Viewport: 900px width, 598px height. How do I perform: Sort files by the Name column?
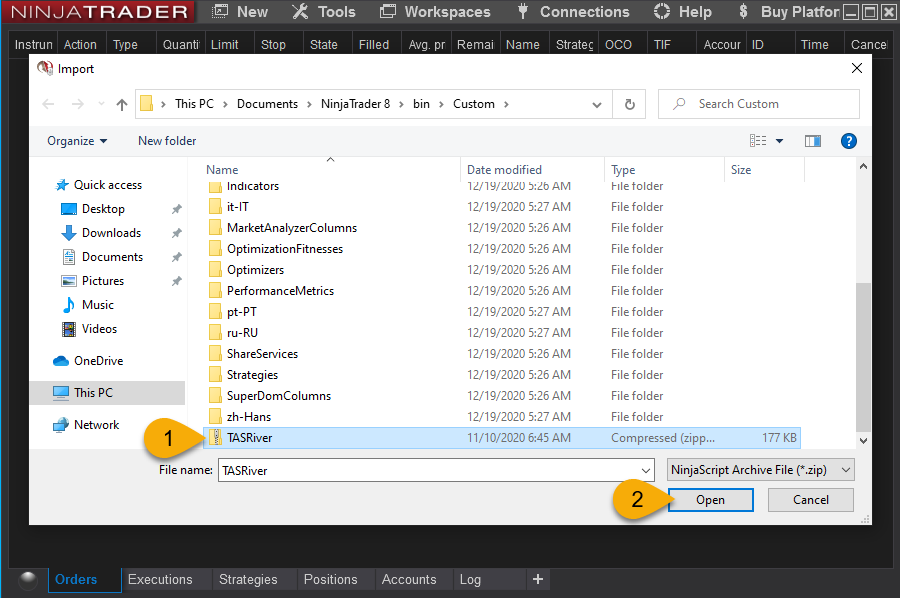click(x=222, y=170)
